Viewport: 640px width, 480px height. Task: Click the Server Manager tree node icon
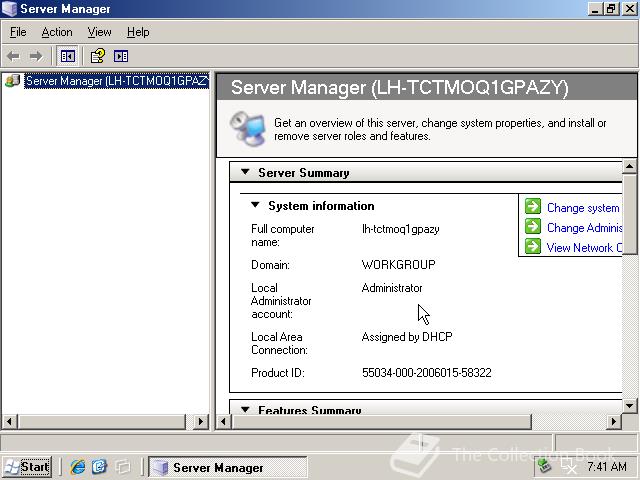click(12, 81)
